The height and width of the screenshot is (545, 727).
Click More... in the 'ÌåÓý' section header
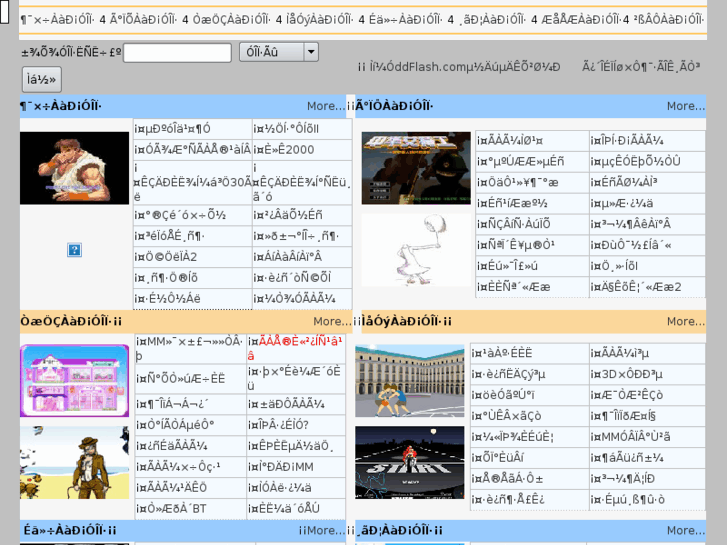[686, 321]
